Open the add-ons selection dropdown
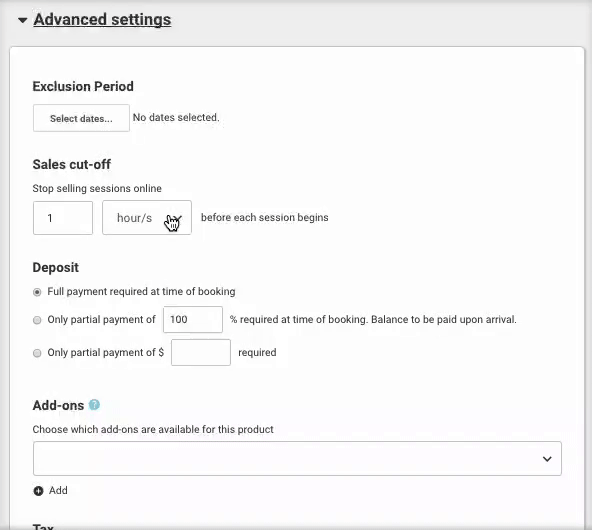The width and height of the screenshot is (592, 530). pyautogui.click(x=297, y=458)
